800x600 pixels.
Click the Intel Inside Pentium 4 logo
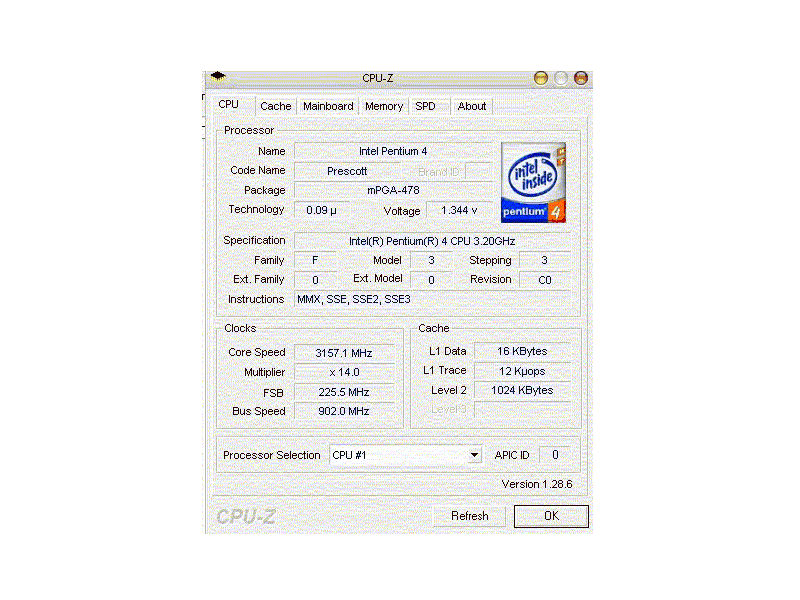[x=533, y=182]
